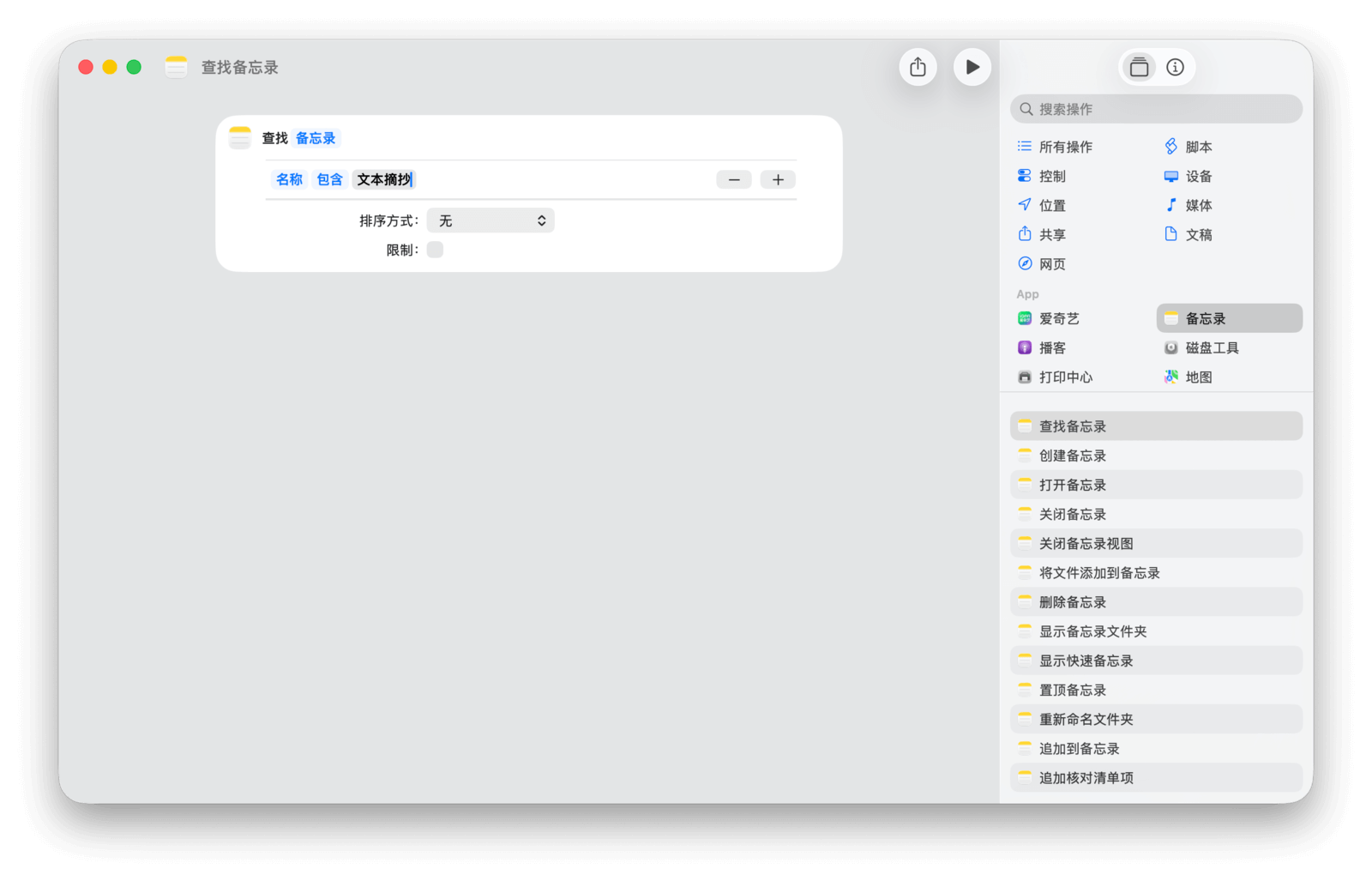This screenshot has width=1372, height=881.
Task: Open the 地图 app actions
Action: (1198, 377)
